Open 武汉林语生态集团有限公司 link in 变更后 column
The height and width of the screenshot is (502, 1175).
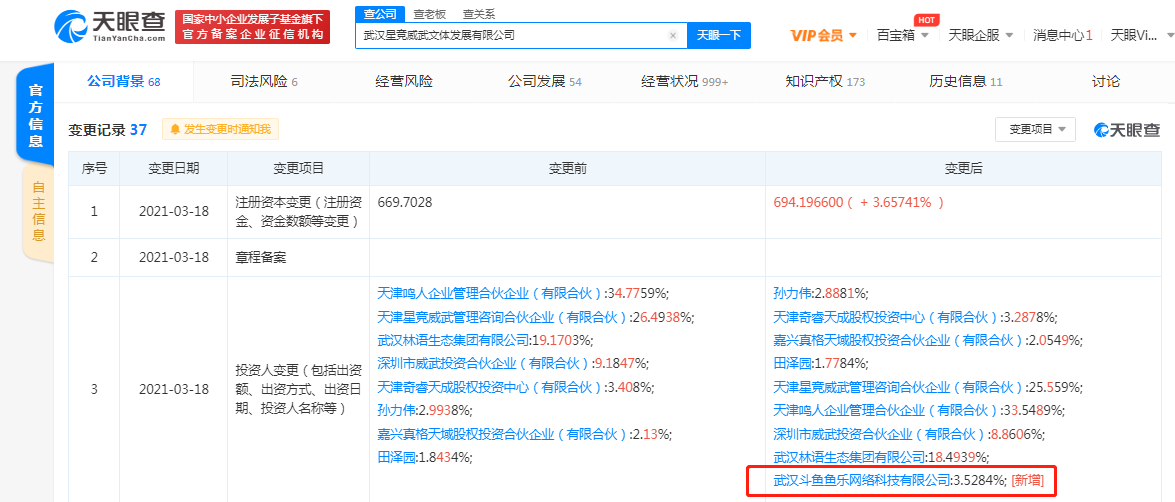(849, 457)
